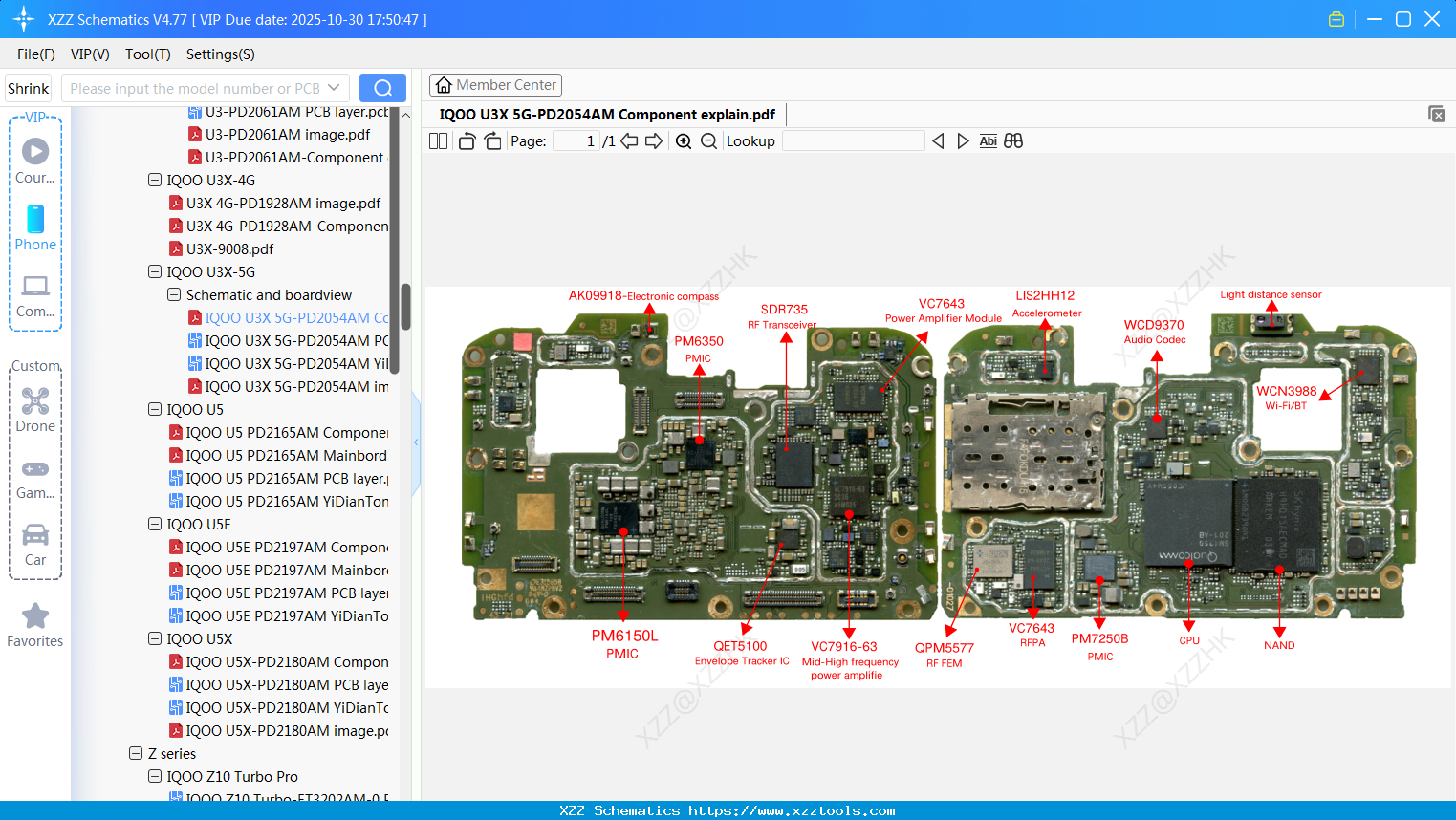Collapse side panel via splitter handle
Screen dimensions: 1456x820
416,442
